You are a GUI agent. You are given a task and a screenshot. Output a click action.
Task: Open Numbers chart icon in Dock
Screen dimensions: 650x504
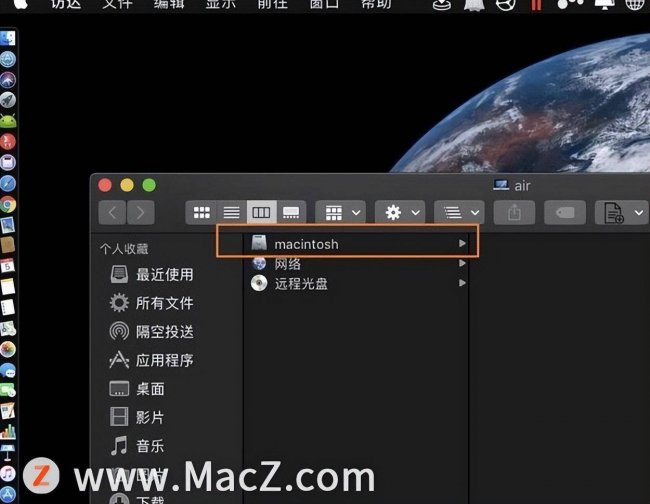coord(7,432)
